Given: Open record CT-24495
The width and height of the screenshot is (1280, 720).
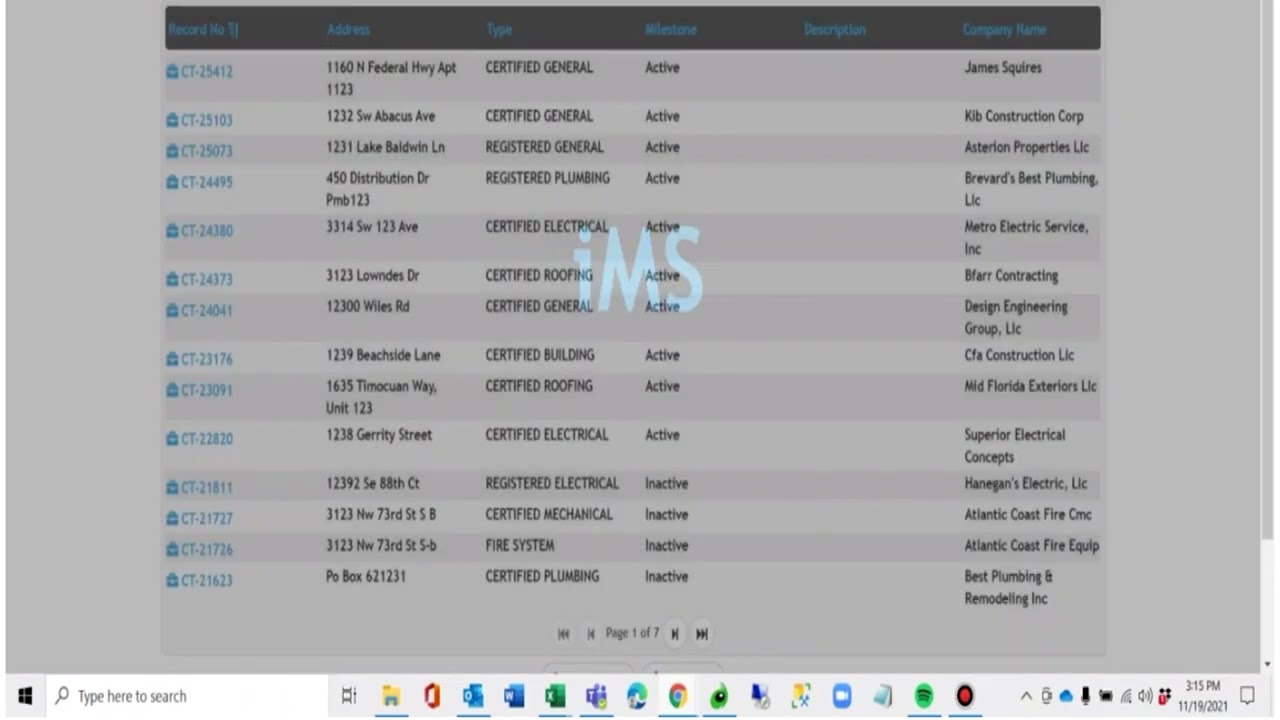Looking at the screenshot, I should click(x=200, y=182).
